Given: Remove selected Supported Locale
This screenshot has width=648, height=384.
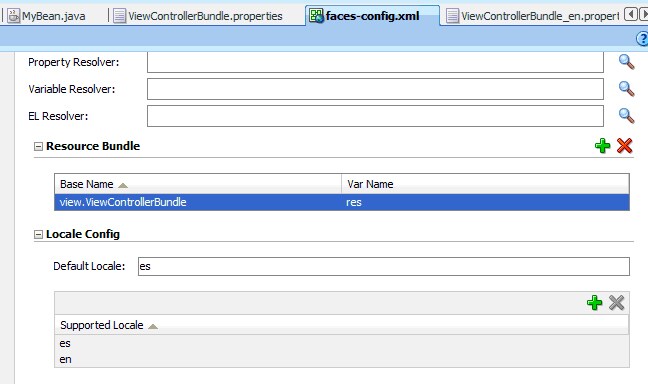Looking at the screenshot, I should 616,303.
